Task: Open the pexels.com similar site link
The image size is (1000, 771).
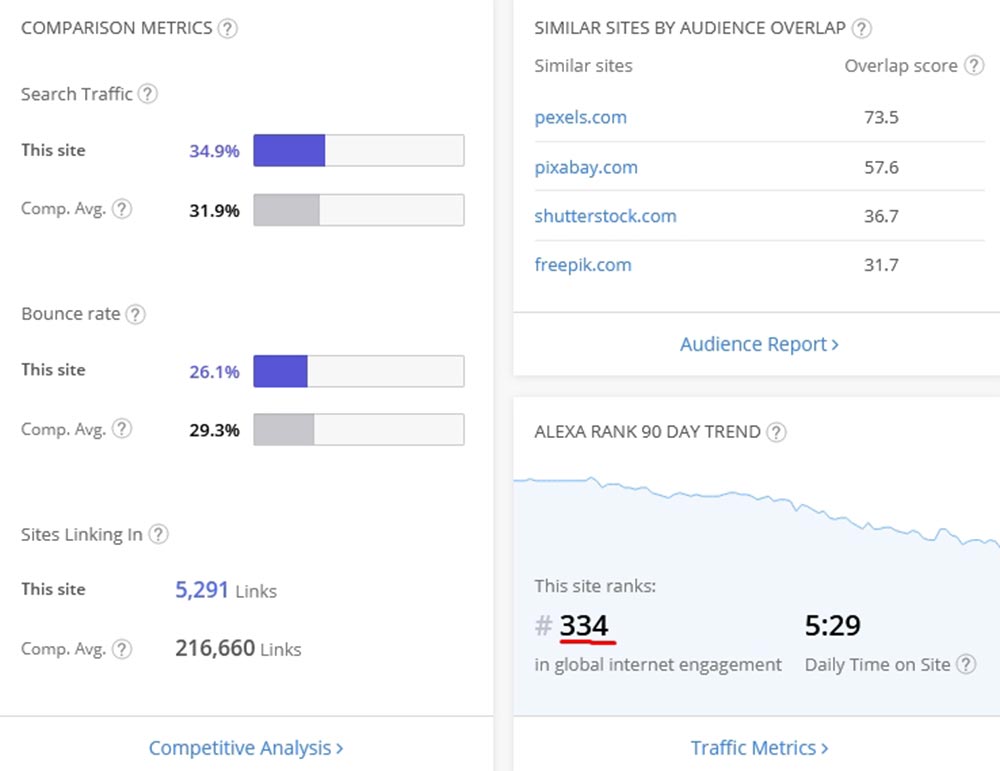Action: point(580,117)
